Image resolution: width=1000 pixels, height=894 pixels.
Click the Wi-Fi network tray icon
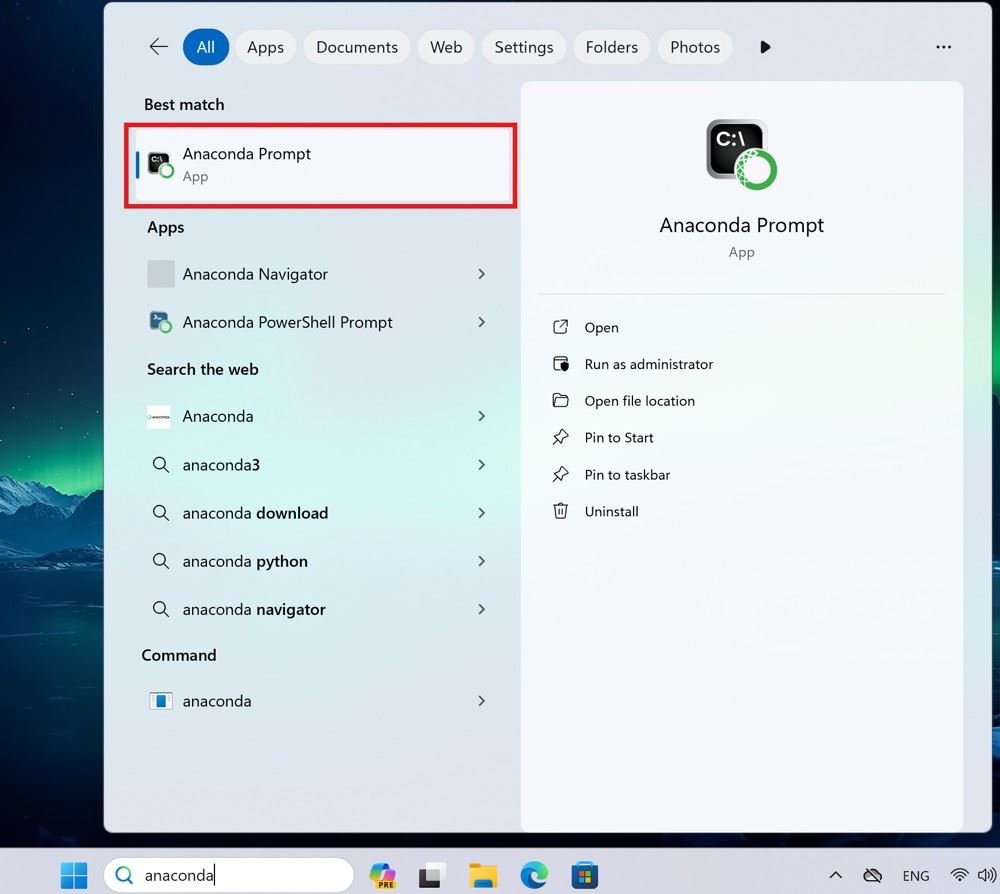(959, 875)
